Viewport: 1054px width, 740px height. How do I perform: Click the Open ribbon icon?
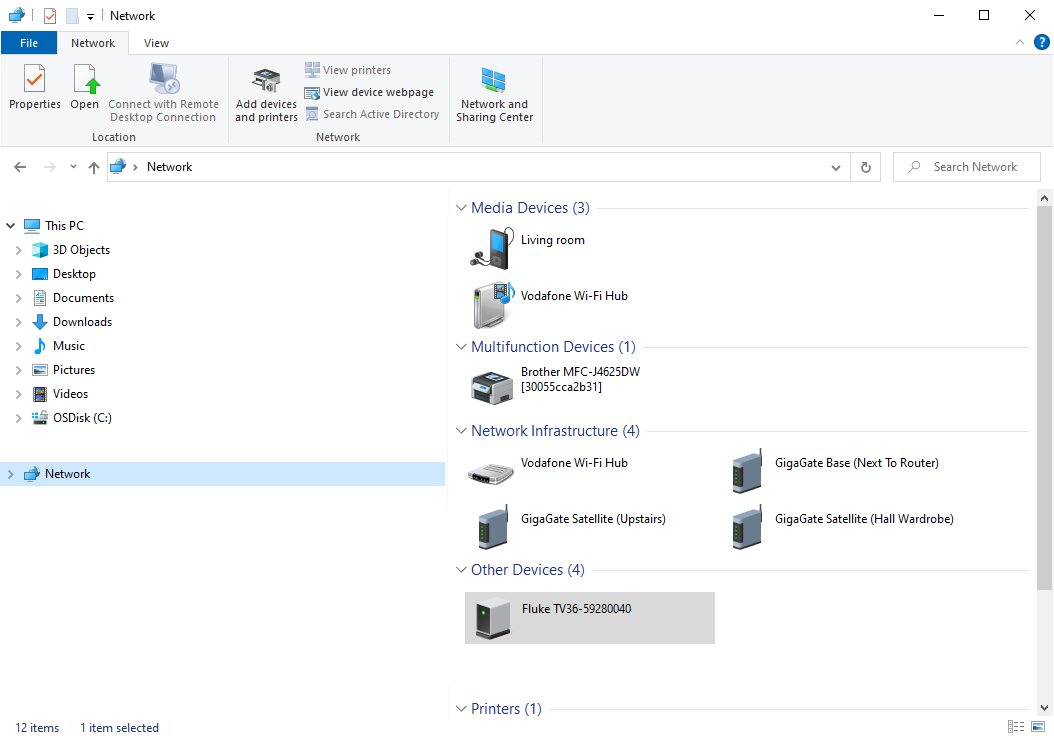85,79
